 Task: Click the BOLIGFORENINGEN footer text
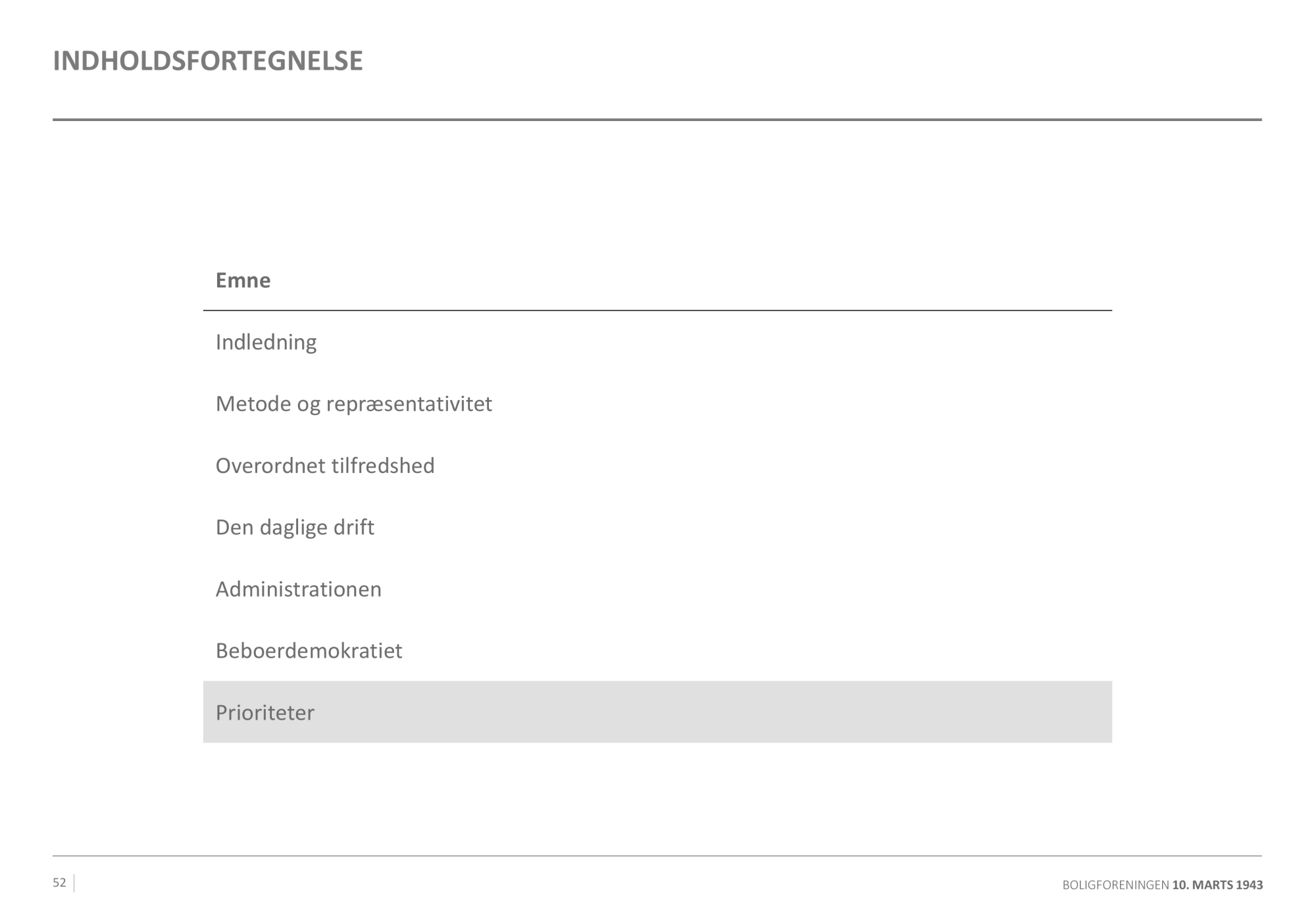[x=1115, y=885]
